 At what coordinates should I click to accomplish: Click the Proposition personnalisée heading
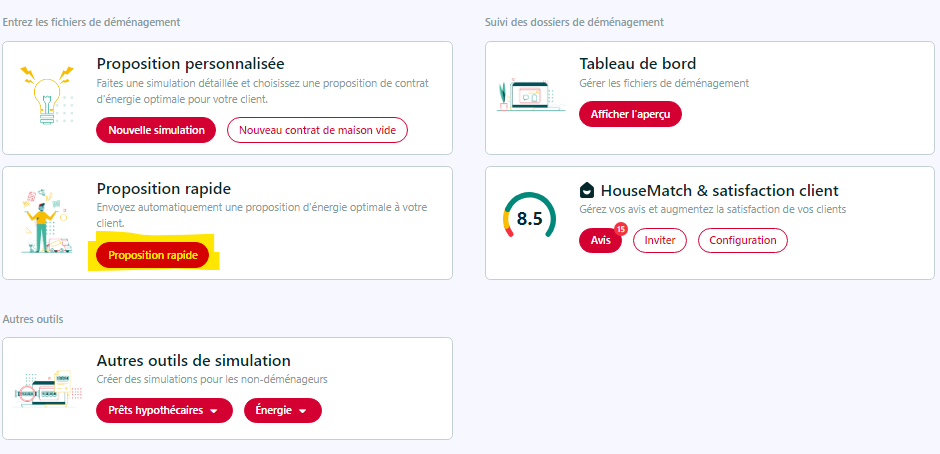tap(191, 64)
